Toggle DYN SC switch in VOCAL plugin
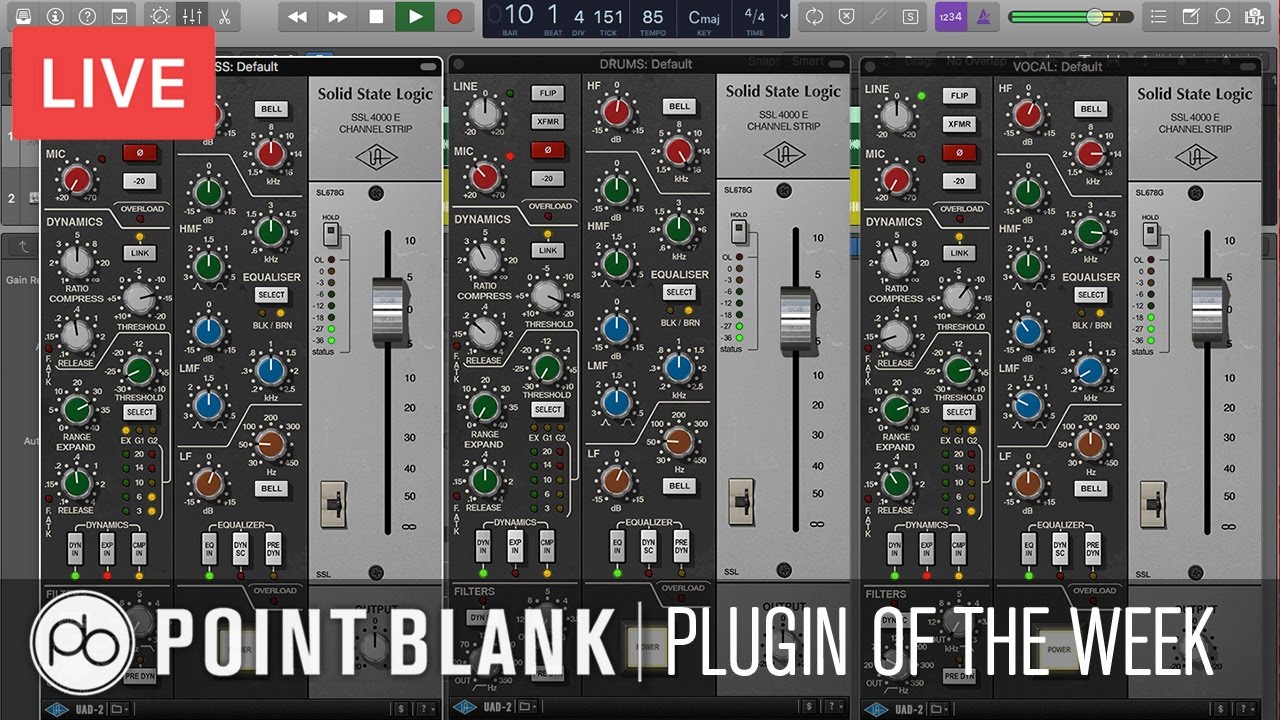This screenshot has height=720, width=1280. [1060, 549]
